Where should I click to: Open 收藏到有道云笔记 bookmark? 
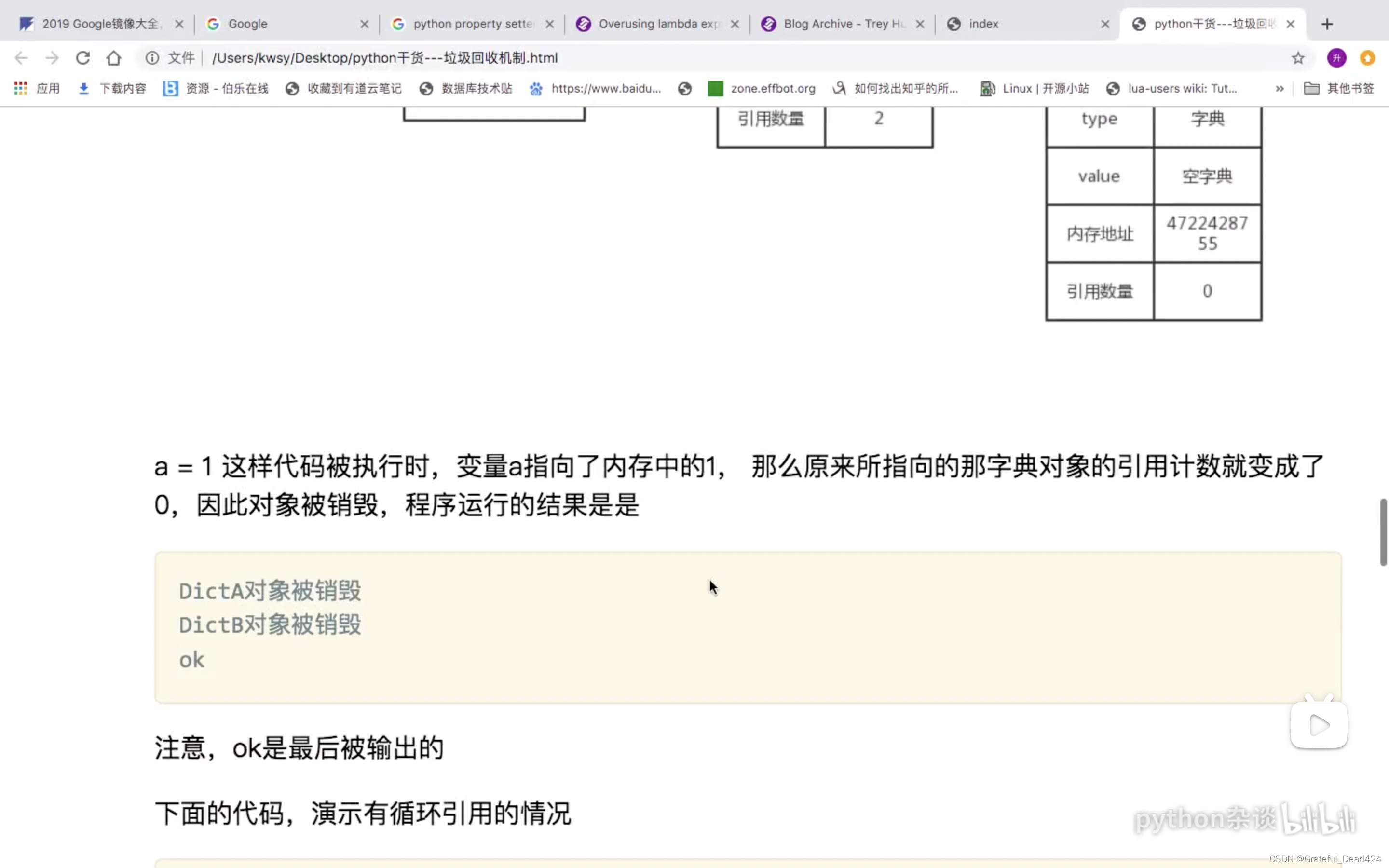(x=344, y=88)
